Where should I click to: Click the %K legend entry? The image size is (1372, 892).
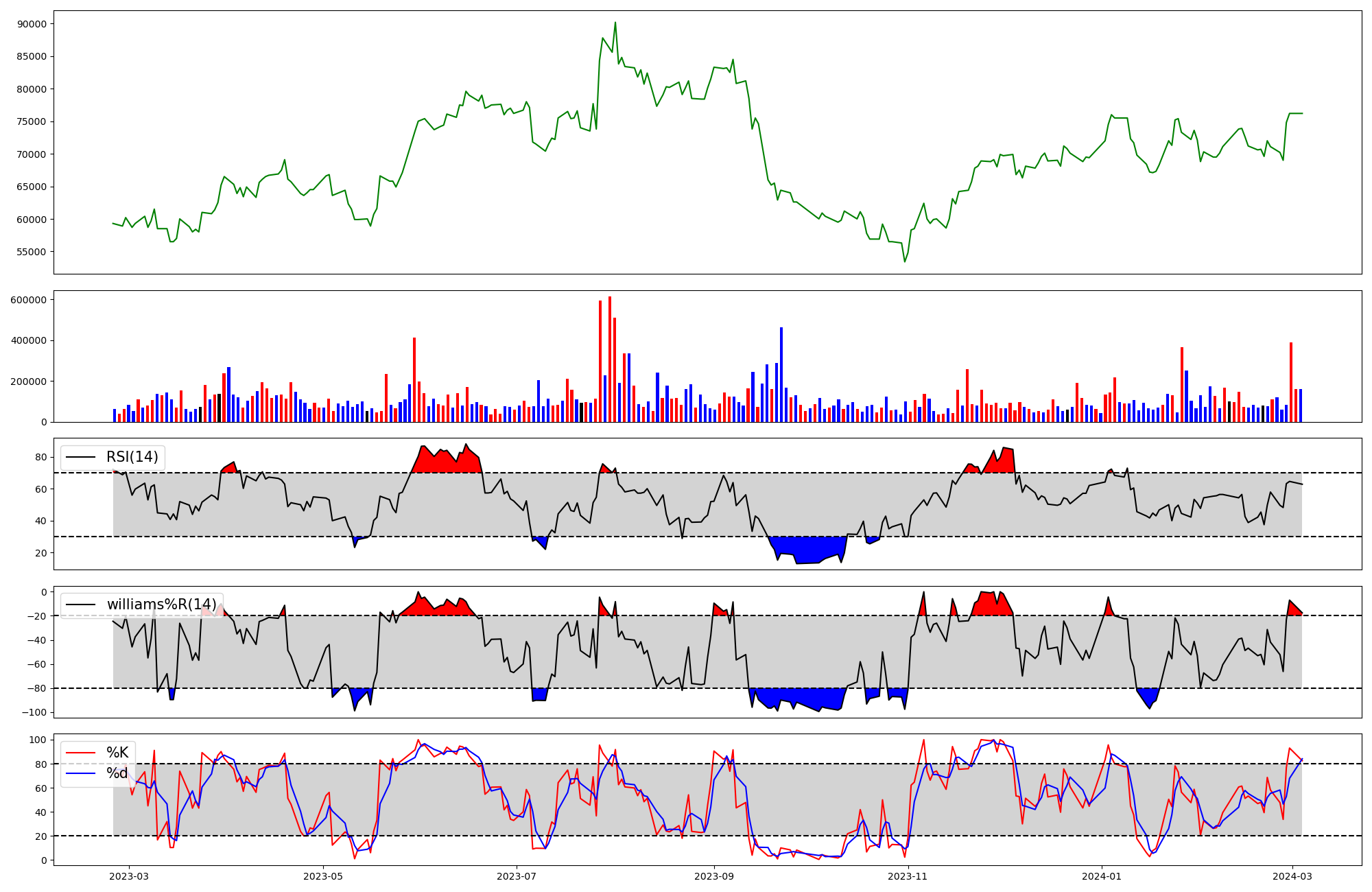pos(117,753)
